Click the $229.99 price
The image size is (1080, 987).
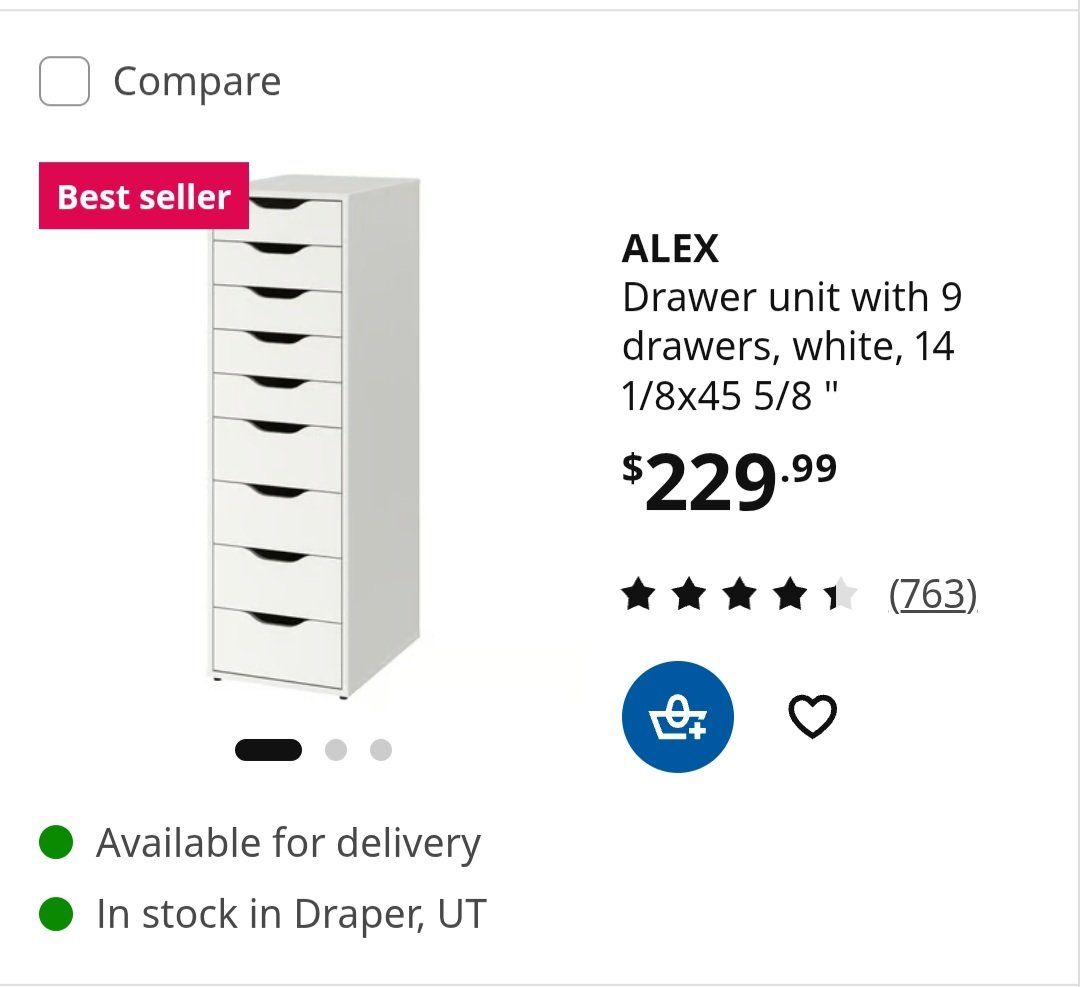point(729,481)
